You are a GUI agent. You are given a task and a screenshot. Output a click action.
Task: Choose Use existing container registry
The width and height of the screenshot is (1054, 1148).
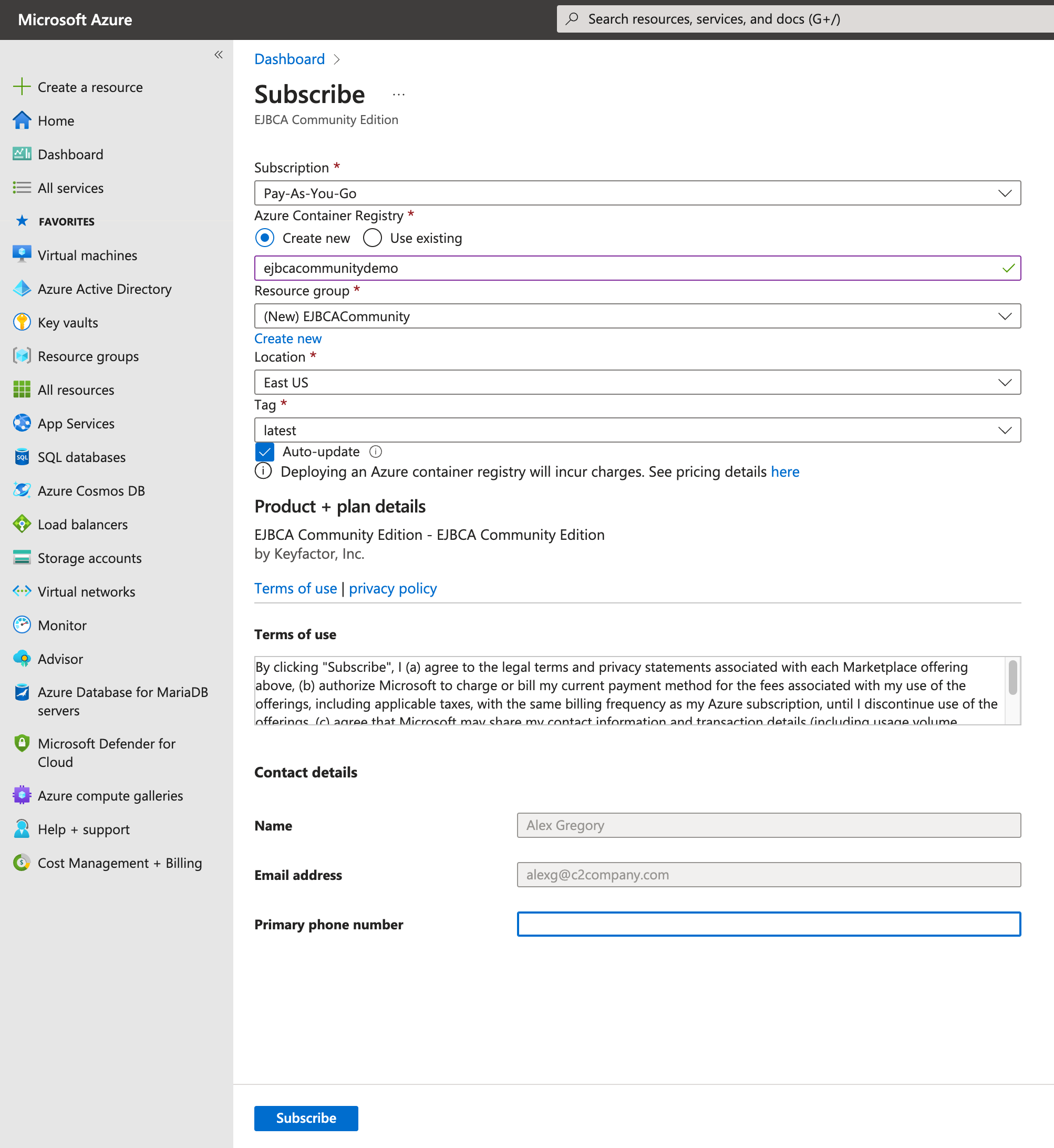372,238
